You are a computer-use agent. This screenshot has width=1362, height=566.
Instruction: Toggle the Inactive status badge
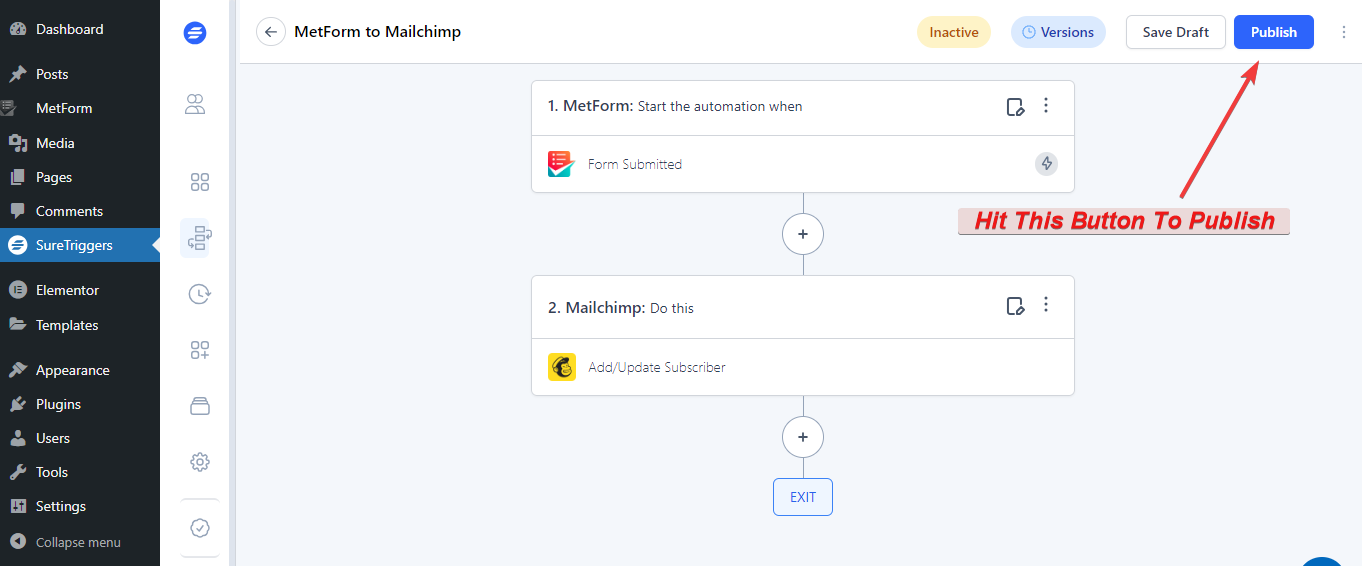953,32
